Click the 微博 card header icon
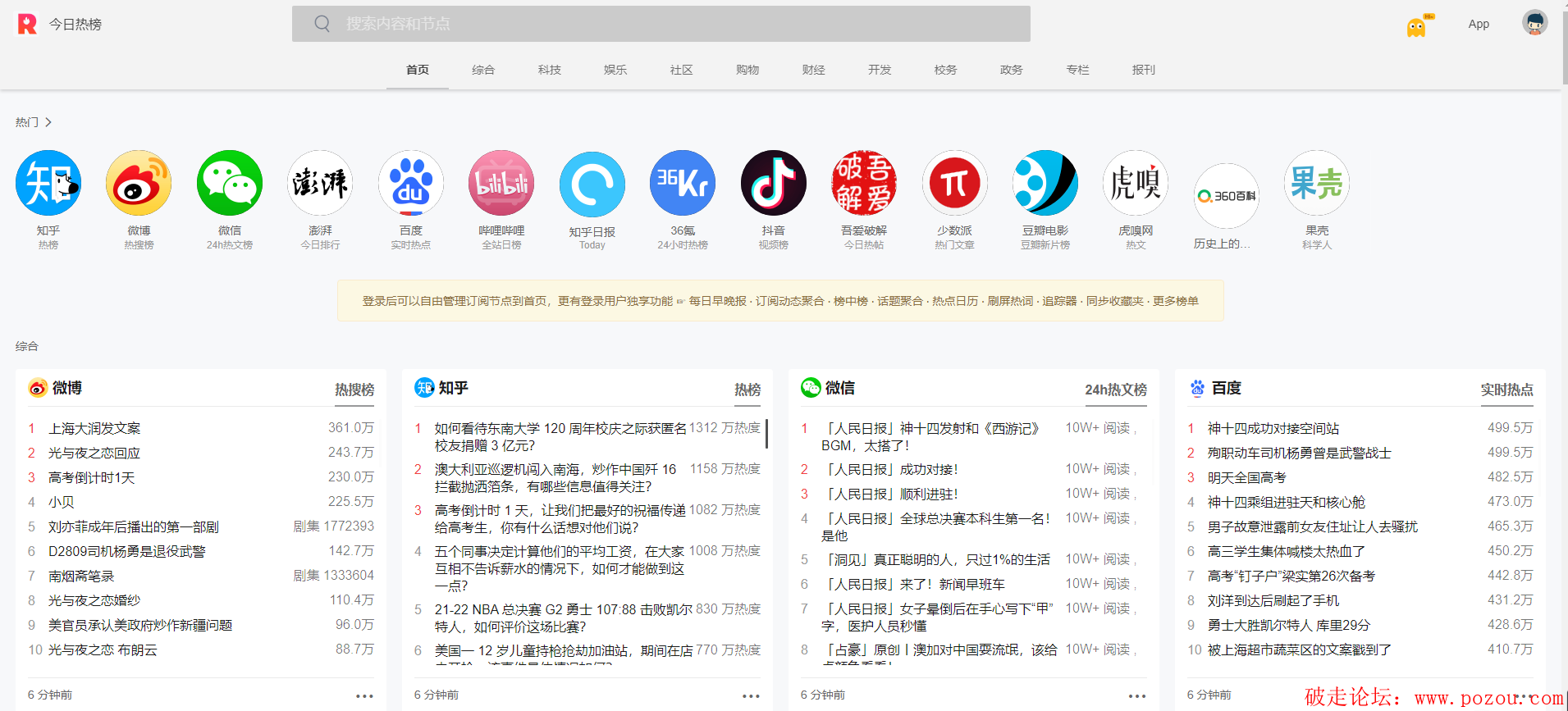 pos(38,388)
